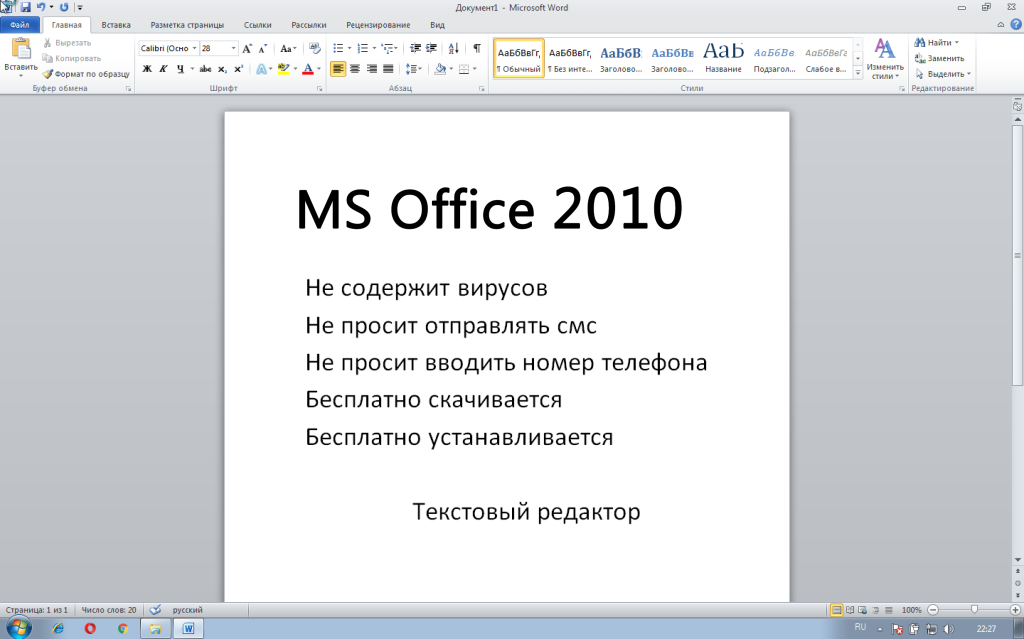
Task: Click the Redo icon in quick access toolbar
Action: pyautogui.click(x=64, y=7)
